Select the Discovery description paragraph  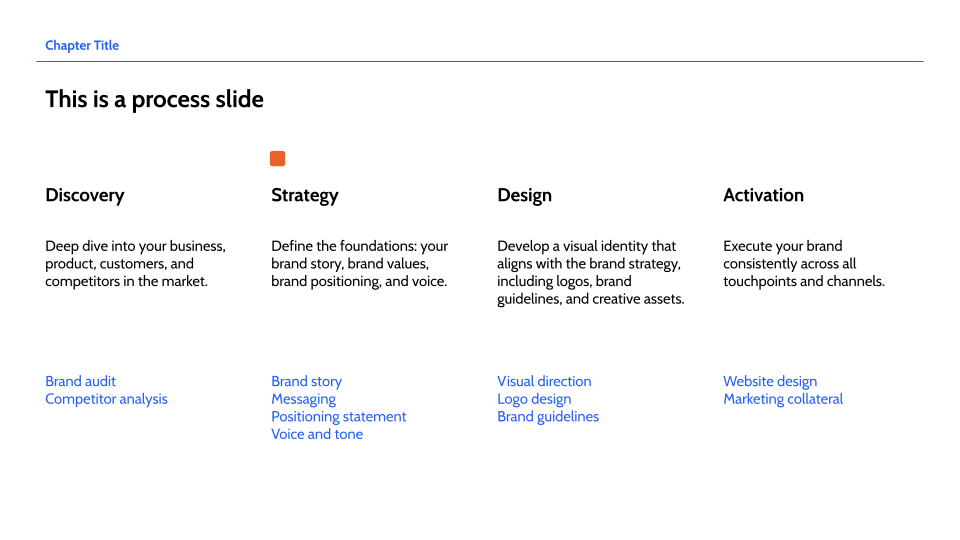(x=135, y=264)
